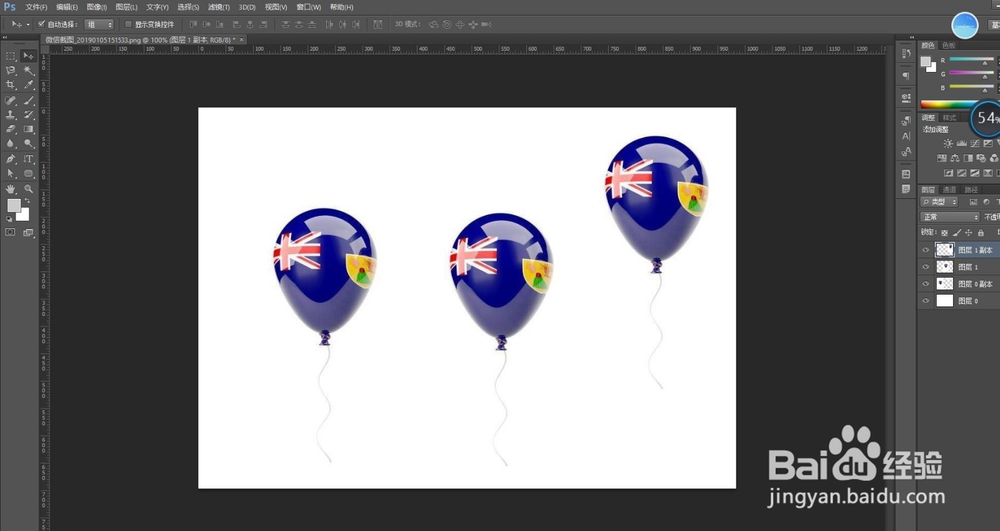Open 编辑(E) menu
The image size is (1000, 531).
coord(67,7)
